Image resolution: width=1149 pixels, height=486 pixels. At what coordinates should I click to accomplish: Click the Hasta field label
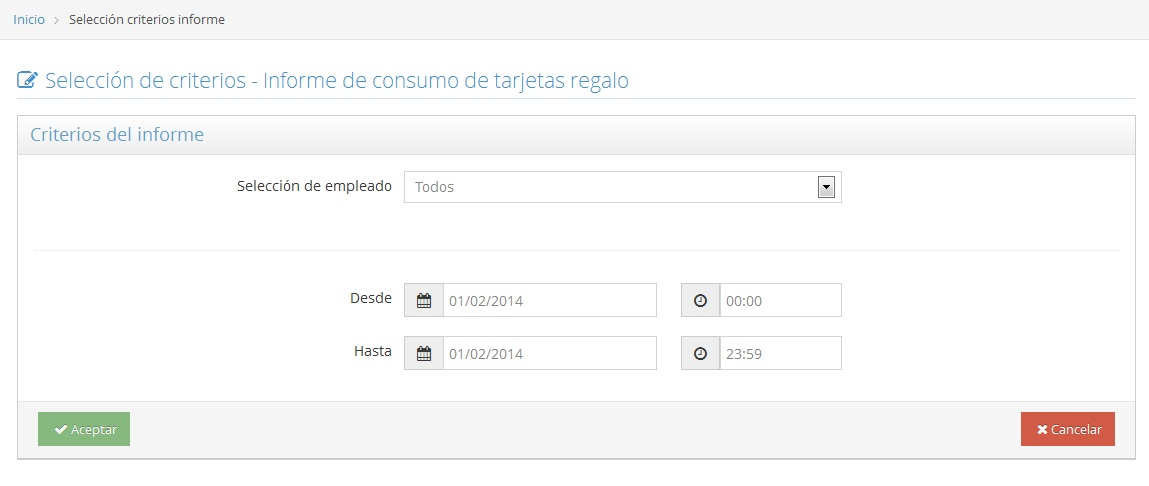[372, 351]
